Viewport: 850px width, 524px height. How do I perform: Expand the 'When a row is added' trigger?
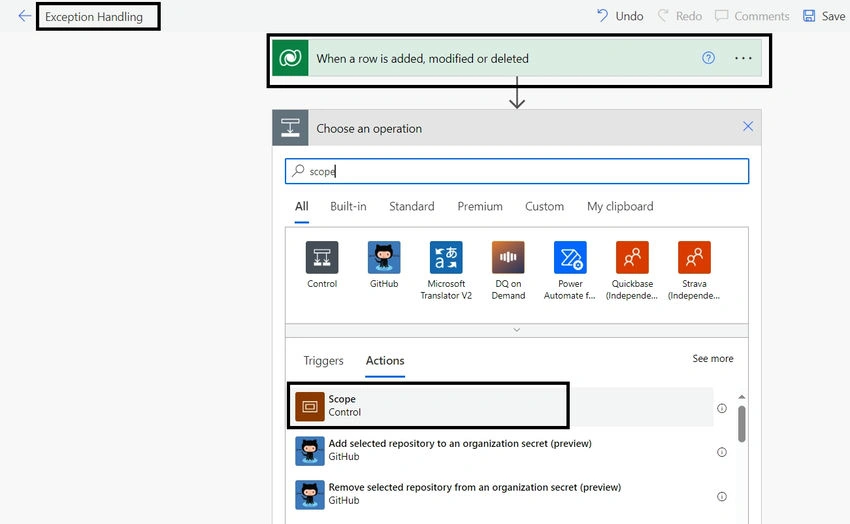(x=517, y=58)
